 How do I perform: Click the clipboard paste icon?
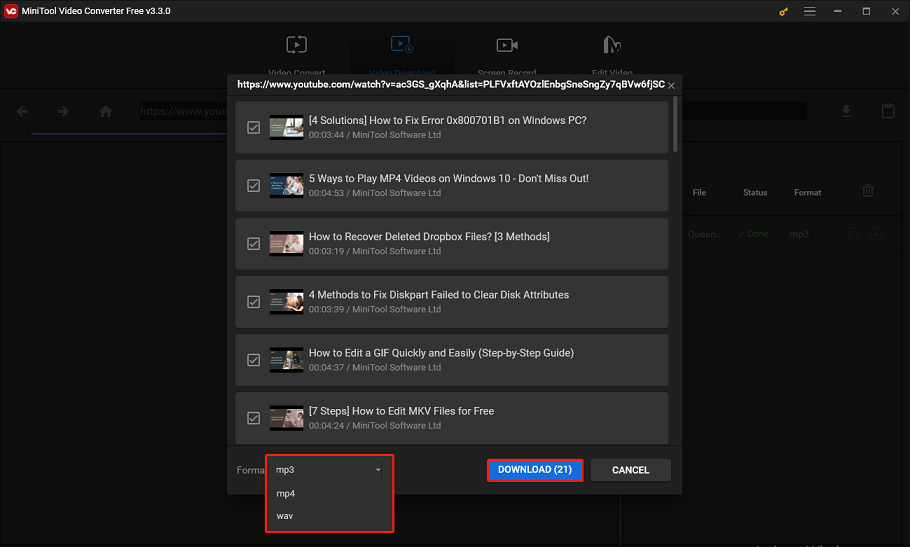[x=888, y=111]
